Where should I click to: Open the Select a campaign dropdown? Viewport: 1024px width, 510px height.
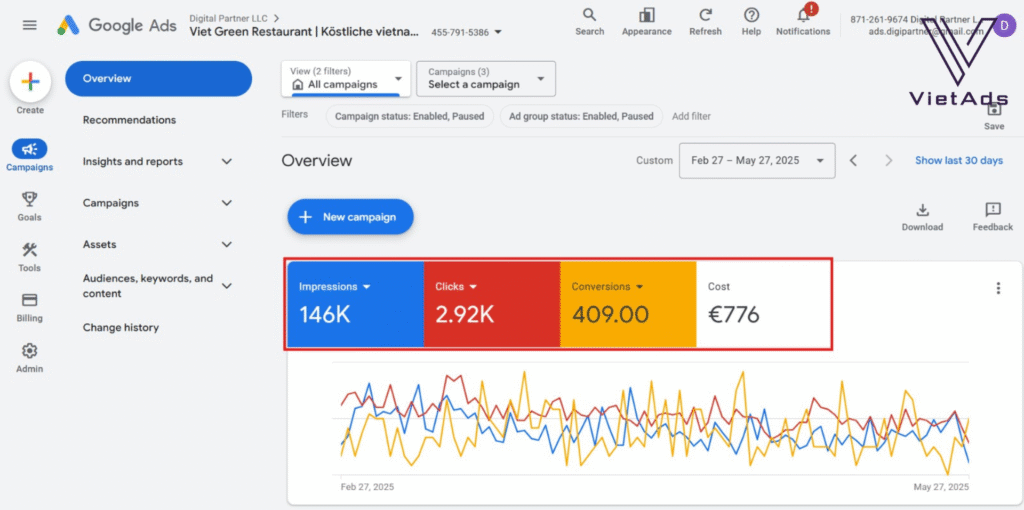coord(486,78)
